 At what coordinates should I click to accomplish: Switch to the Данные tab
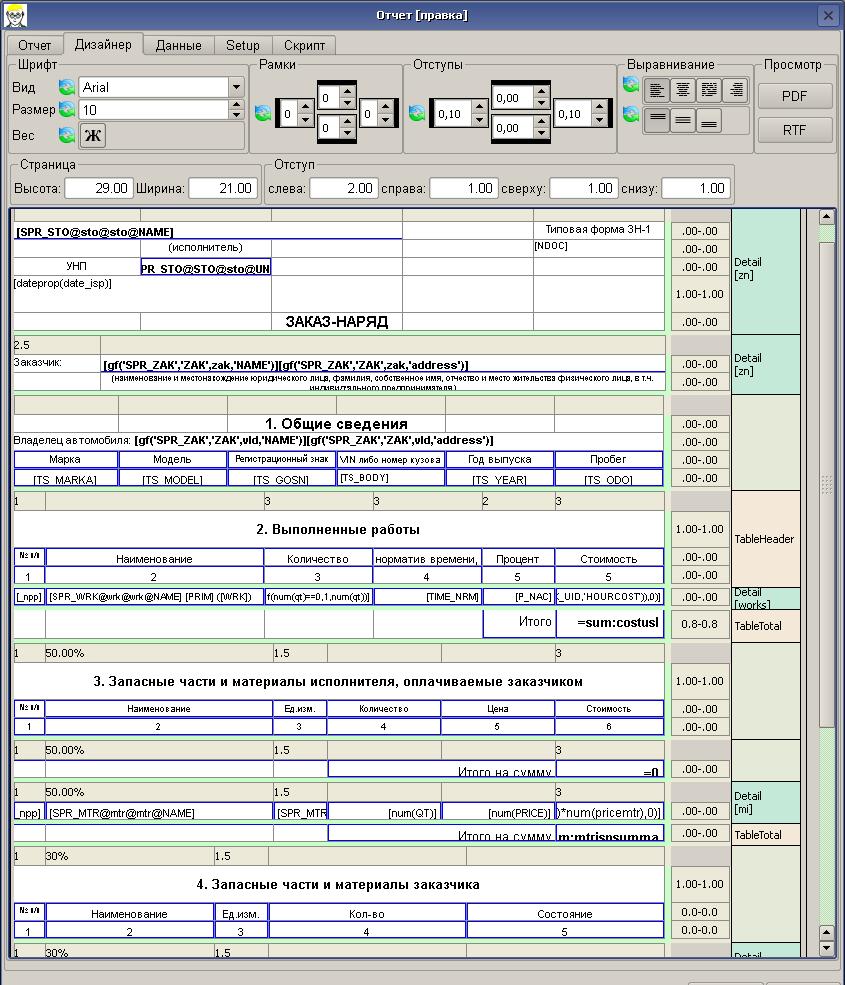point(179,45)
